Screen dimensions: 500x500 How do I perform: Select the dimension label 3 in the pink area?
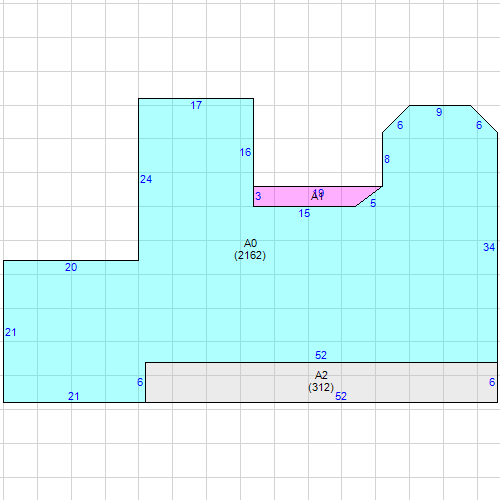click(258, 196)
